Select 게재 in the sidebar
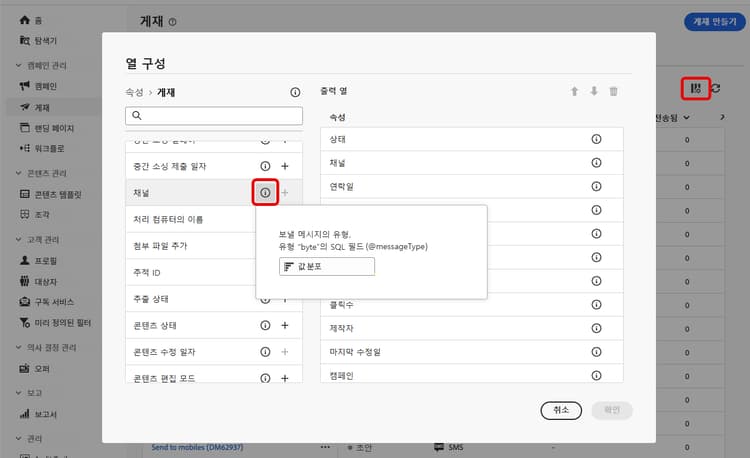The height and width of the screenshot is (458, 750). click(35, 108)
